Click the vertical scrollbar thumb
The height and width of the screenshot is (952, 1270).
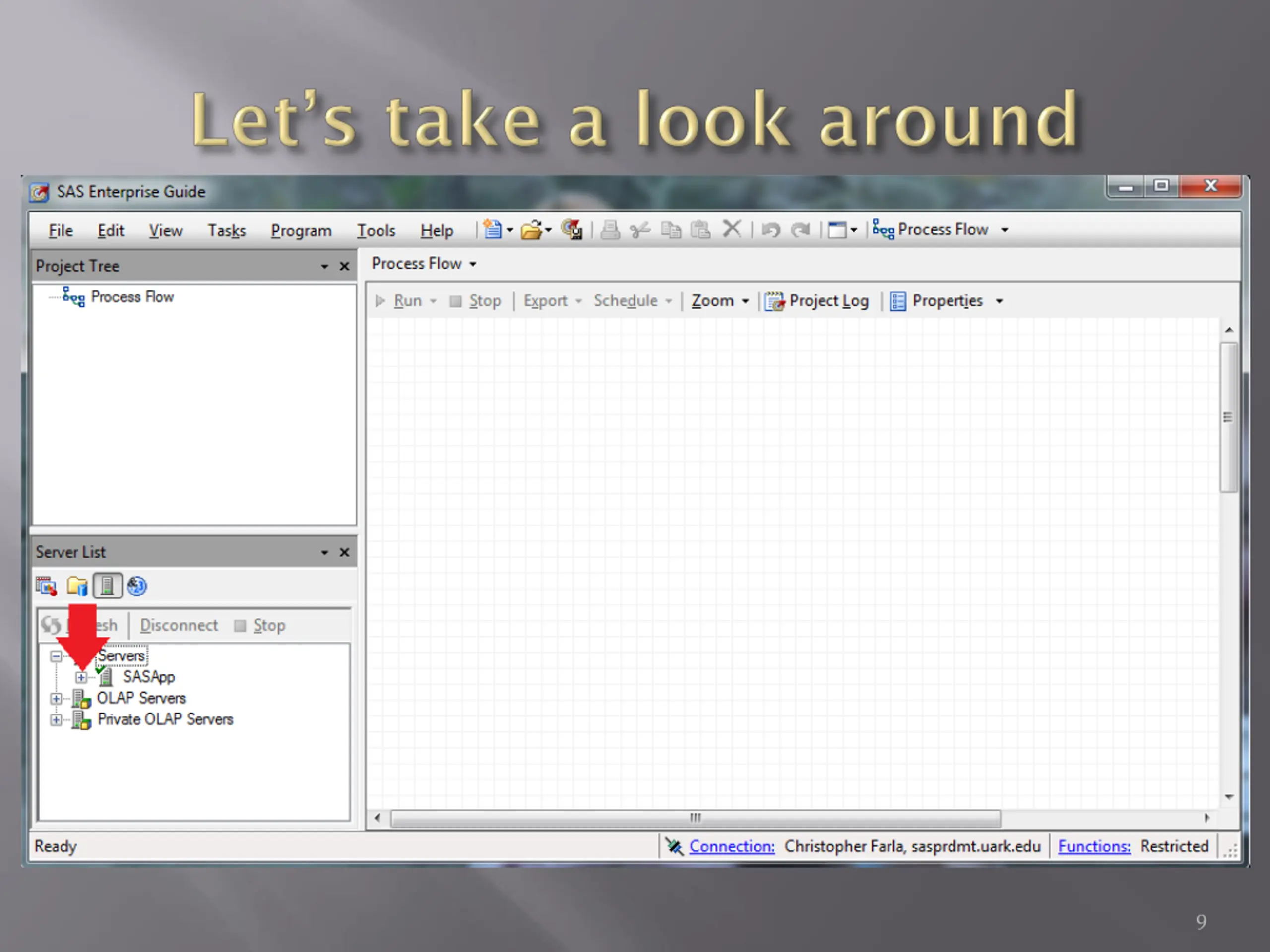[x=1228, y=417]
